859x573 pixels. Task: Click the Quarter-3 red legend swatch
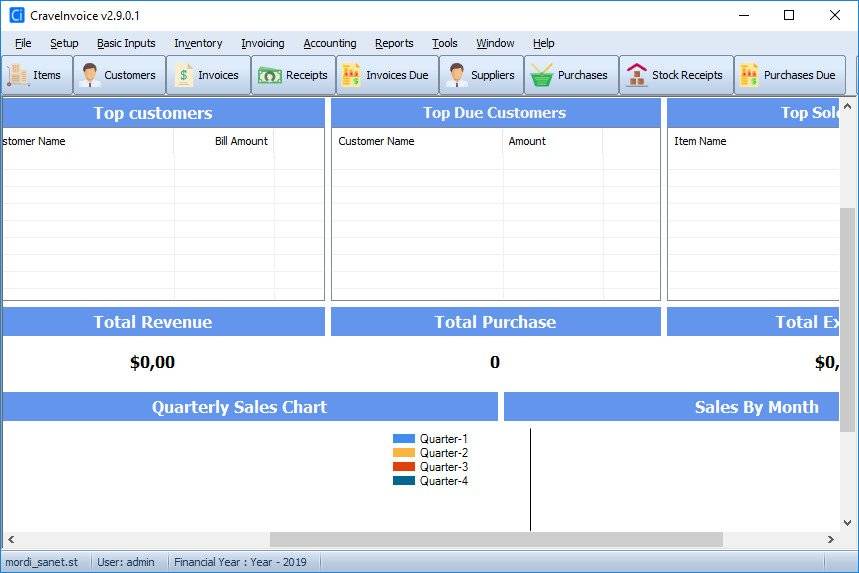coord(404,467)
